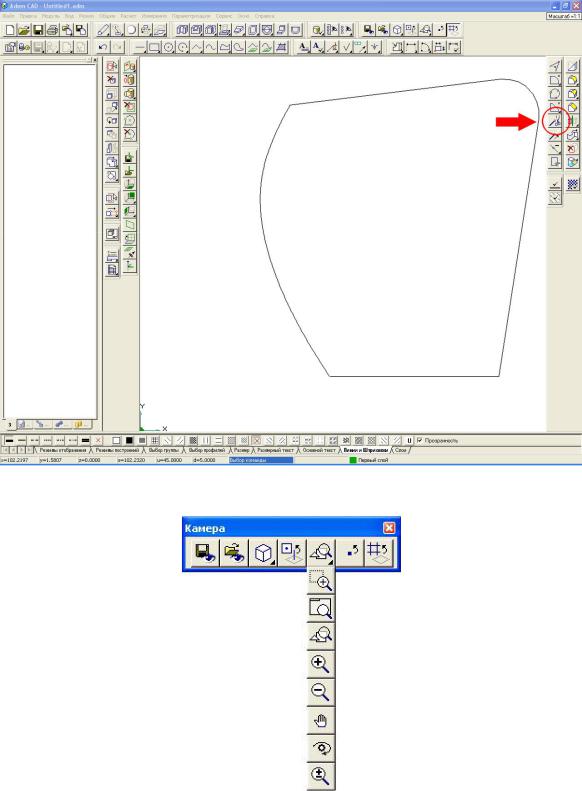The width and height of the screenshot is (582, 791).
Task: Click the x=102.2197 coordinate in the status bar
Action: click(x=14, y=460)
